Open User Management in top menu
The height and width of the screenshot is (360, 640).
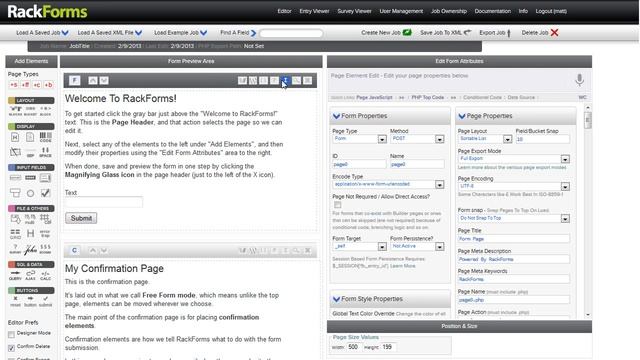click(x=401, y=11)
